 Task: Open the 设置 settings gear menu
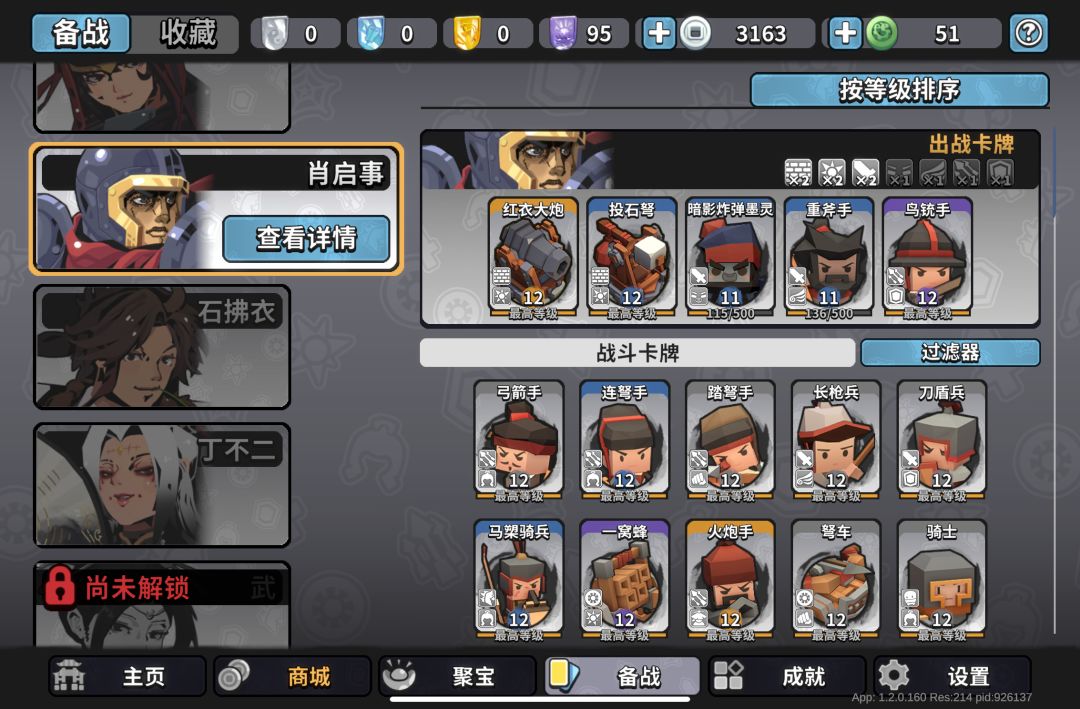click(952, 676)
